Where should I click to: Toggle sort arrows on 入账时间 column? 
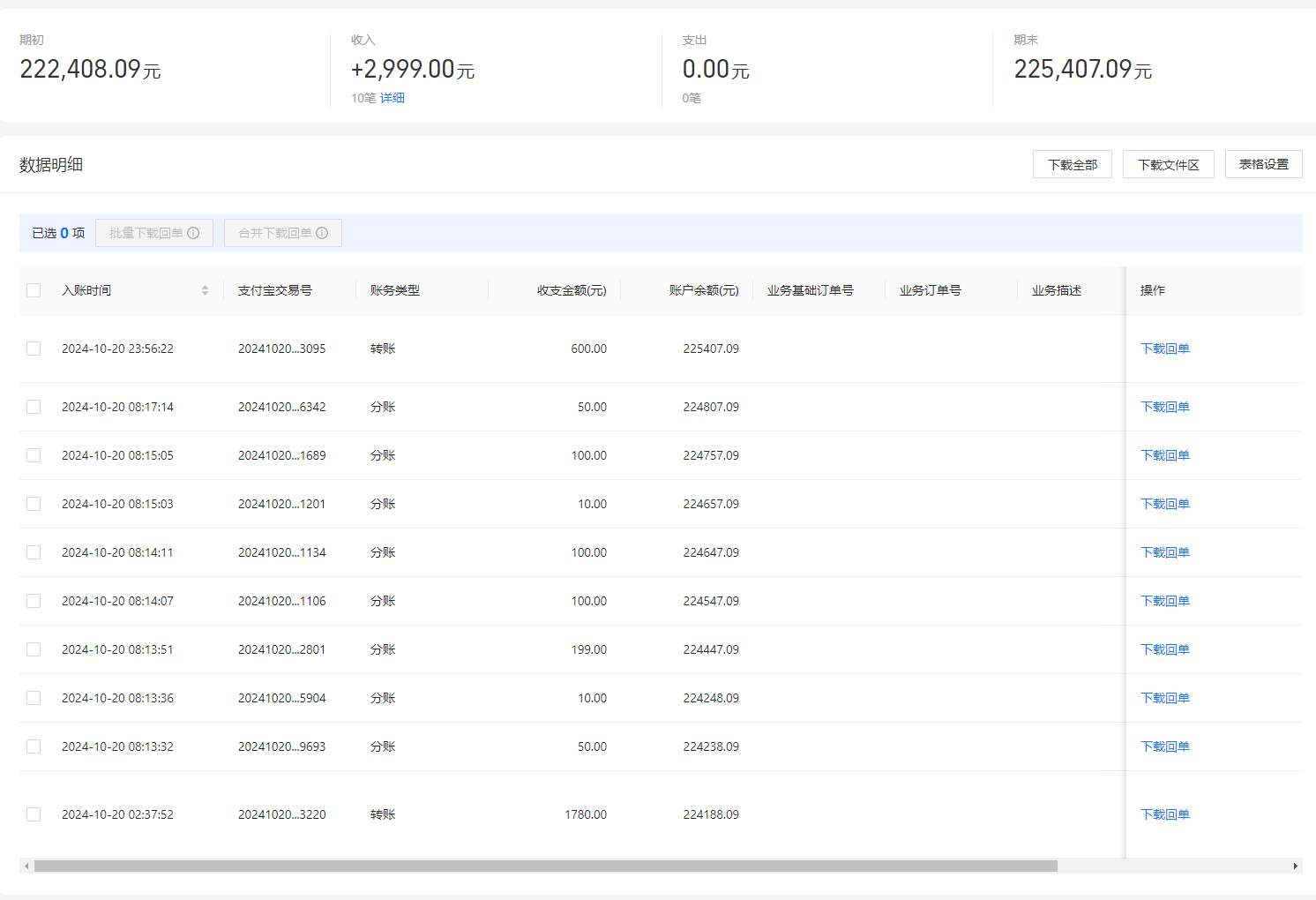[x=205, y=290]
